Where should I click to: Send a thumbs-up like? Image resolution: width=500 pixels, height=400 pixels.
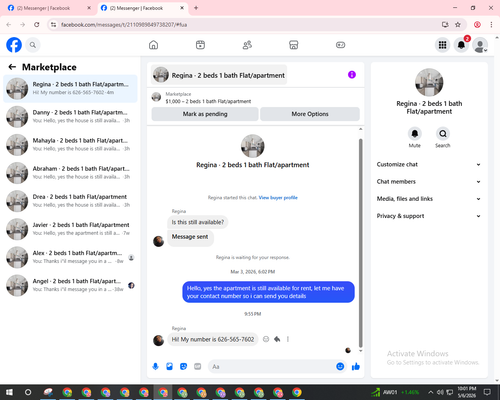pyautogui.click(x=356, y=367)
